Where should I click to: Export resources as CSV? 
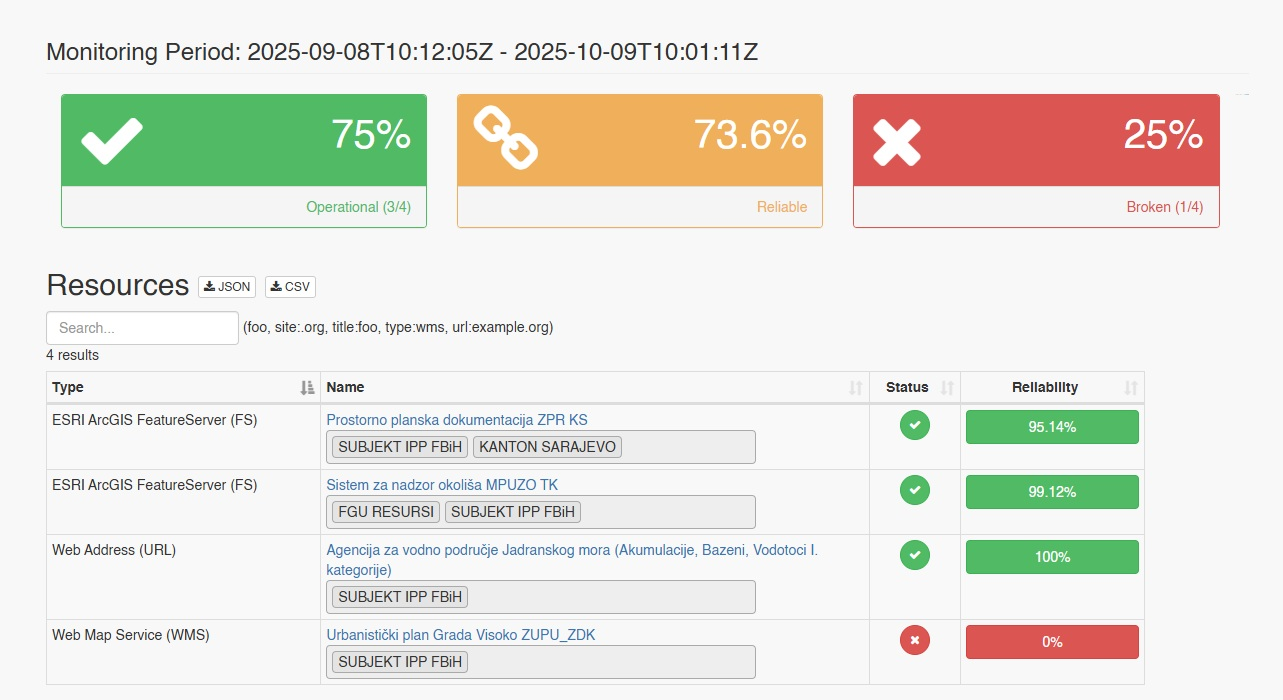tap(291, 287)
